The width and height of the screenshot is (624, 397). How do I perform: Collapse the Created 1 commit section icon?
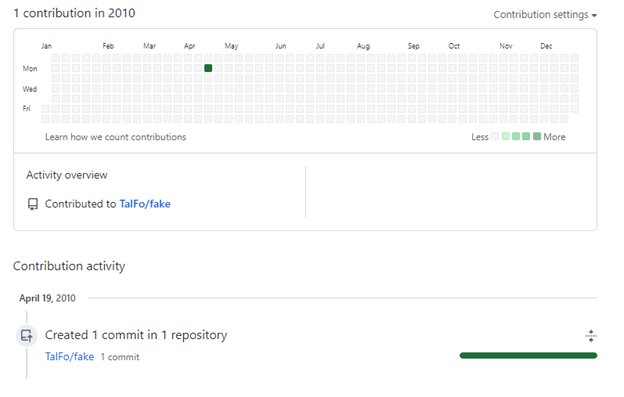(591, 336)
